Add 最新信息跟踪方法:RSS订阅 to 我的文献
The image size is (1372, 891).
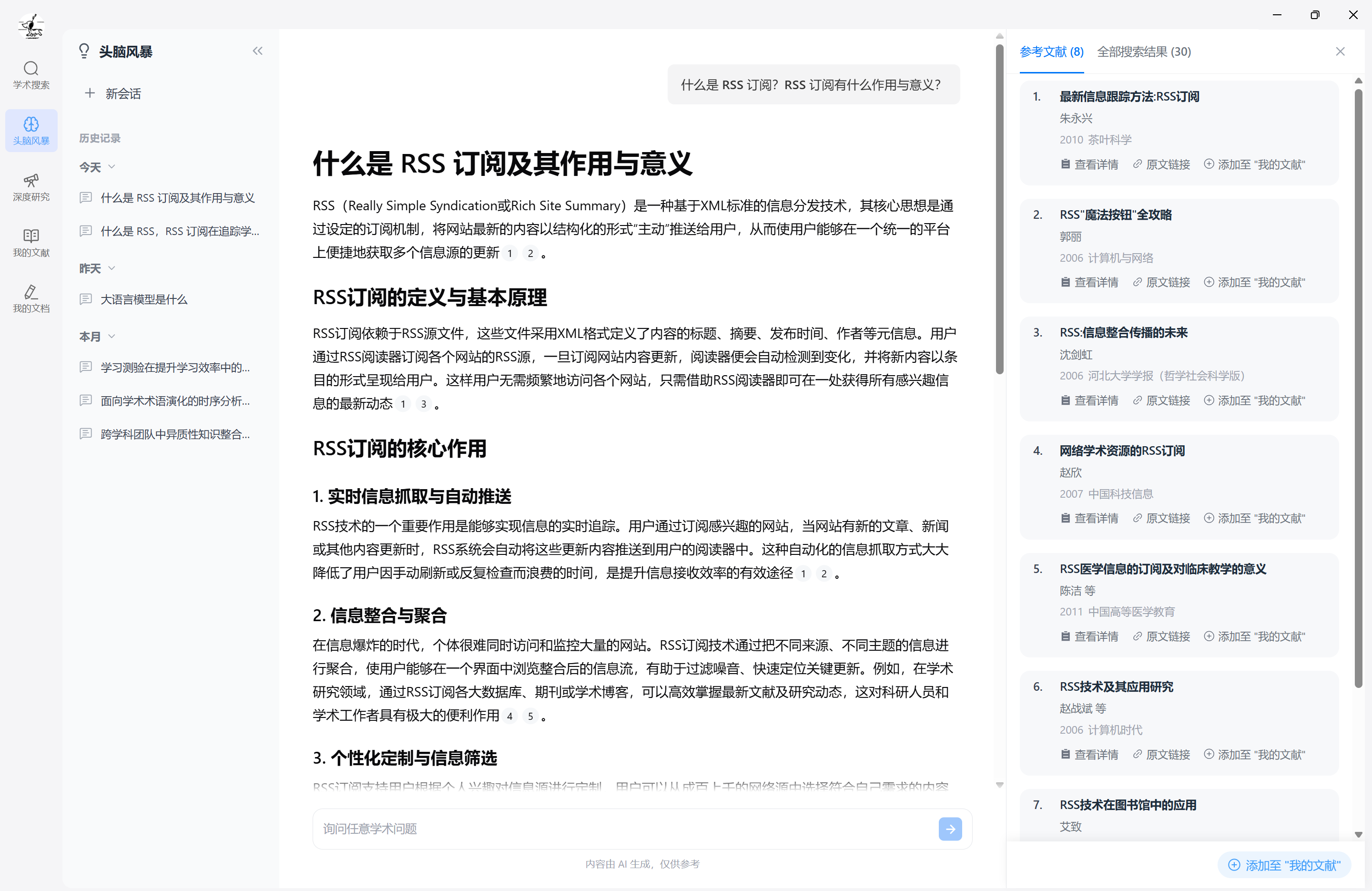point(1254,164)
